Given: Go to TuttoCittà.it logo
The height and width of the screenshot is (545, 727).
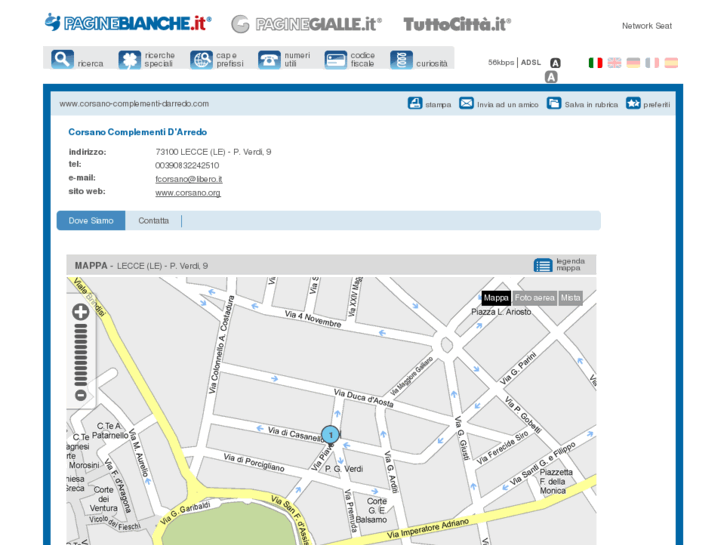Looking at the screenshot, I should click(x=457, y=24).
